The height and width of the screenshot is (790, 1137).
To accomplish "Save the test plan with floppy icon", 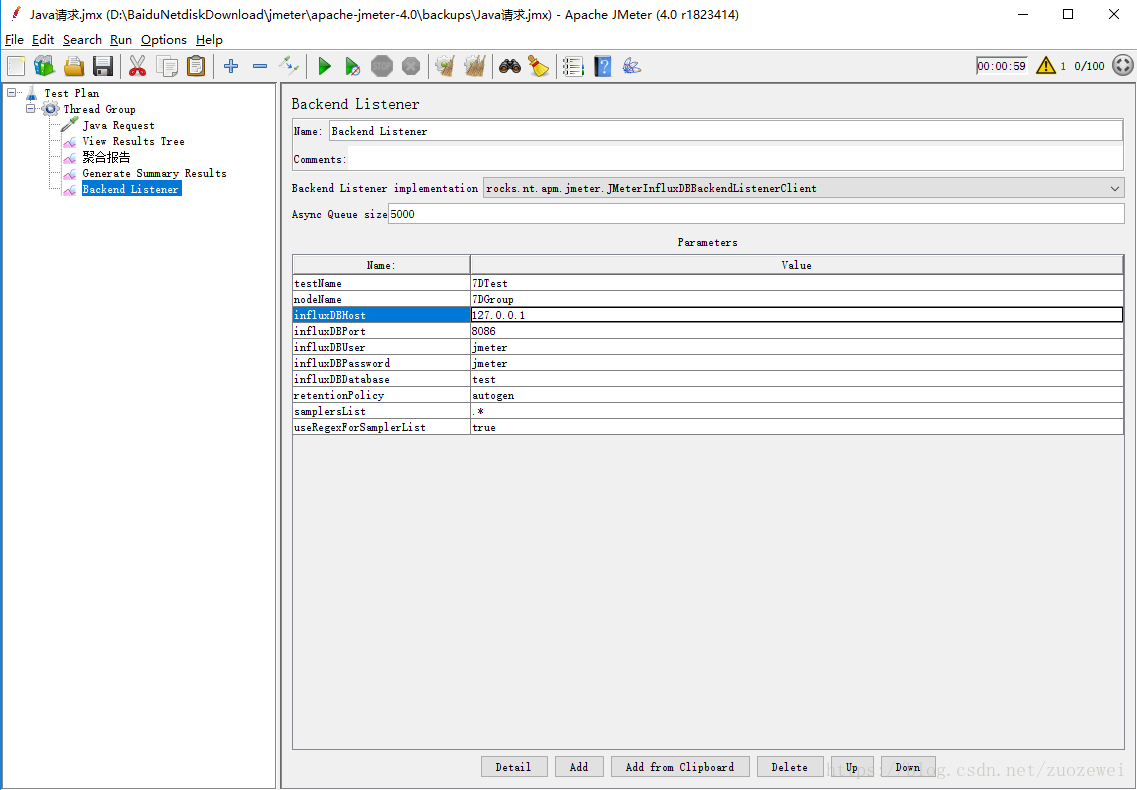I will (103, 66).
